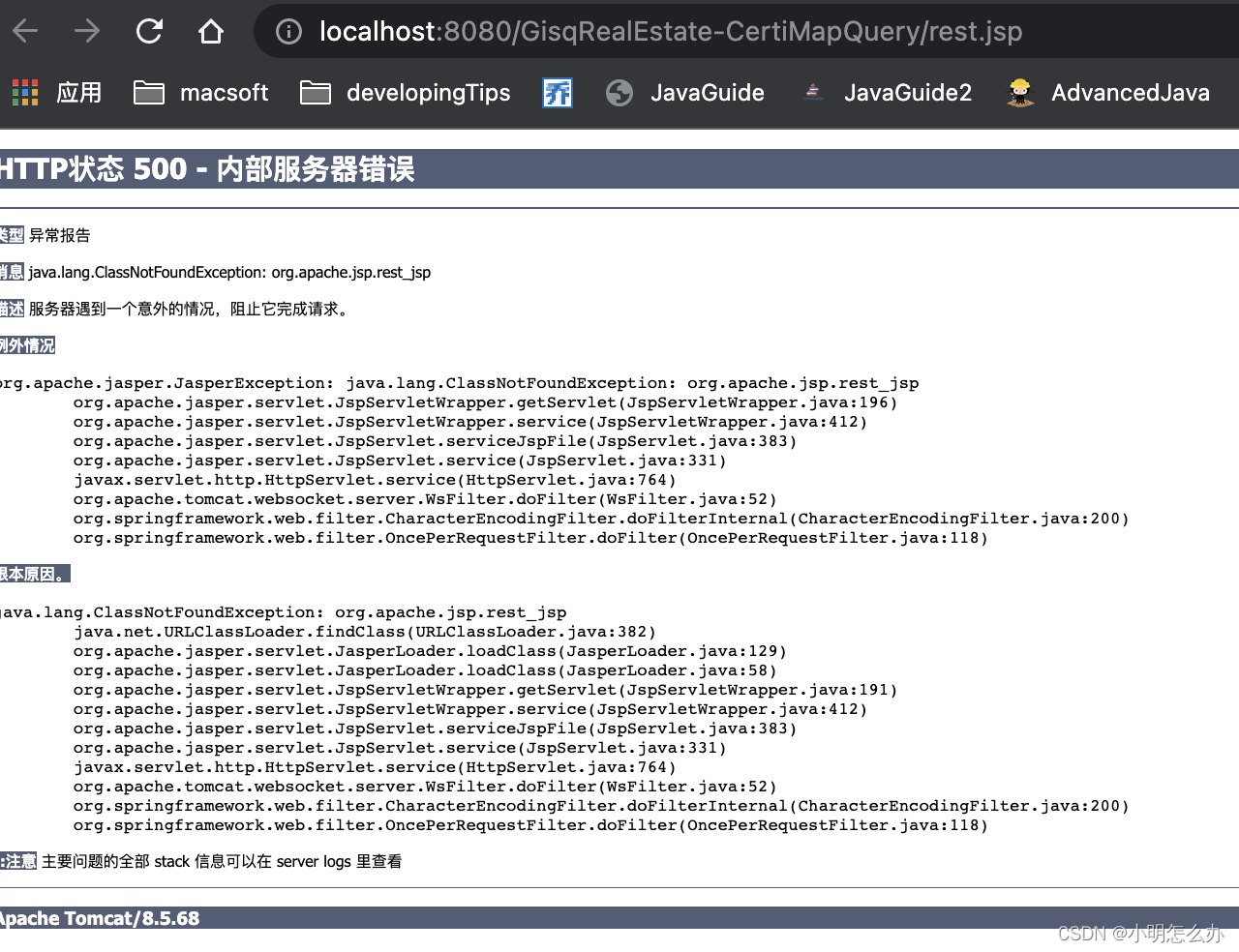The width and height of the screenshot is (1239, 952).
Task: Open the developingTips bookmarks folder
Action: 428,92
